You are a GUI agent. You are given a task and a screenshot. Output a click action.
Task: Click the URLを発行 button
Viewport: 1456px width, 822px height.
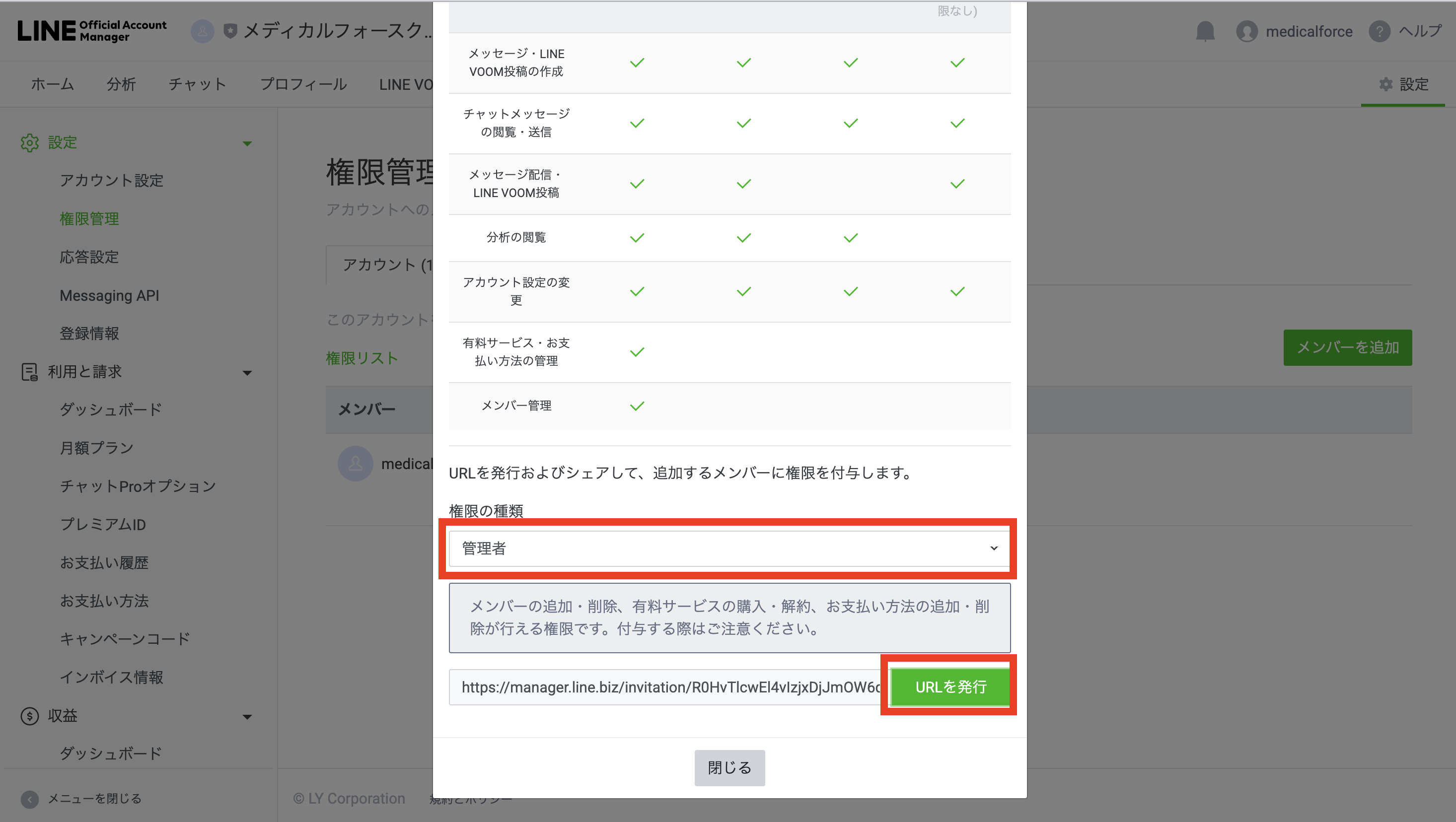point(950,687)
